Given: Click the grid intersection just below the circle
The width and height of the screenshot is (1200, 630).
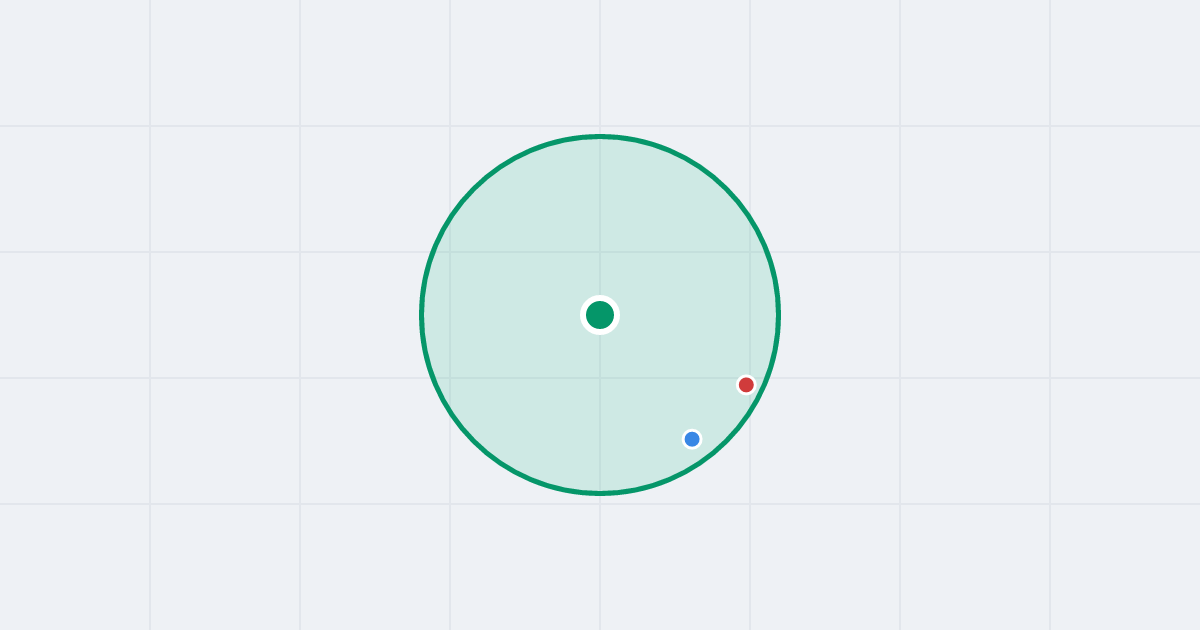Looking at the screenshot, I should coord(600,504).
